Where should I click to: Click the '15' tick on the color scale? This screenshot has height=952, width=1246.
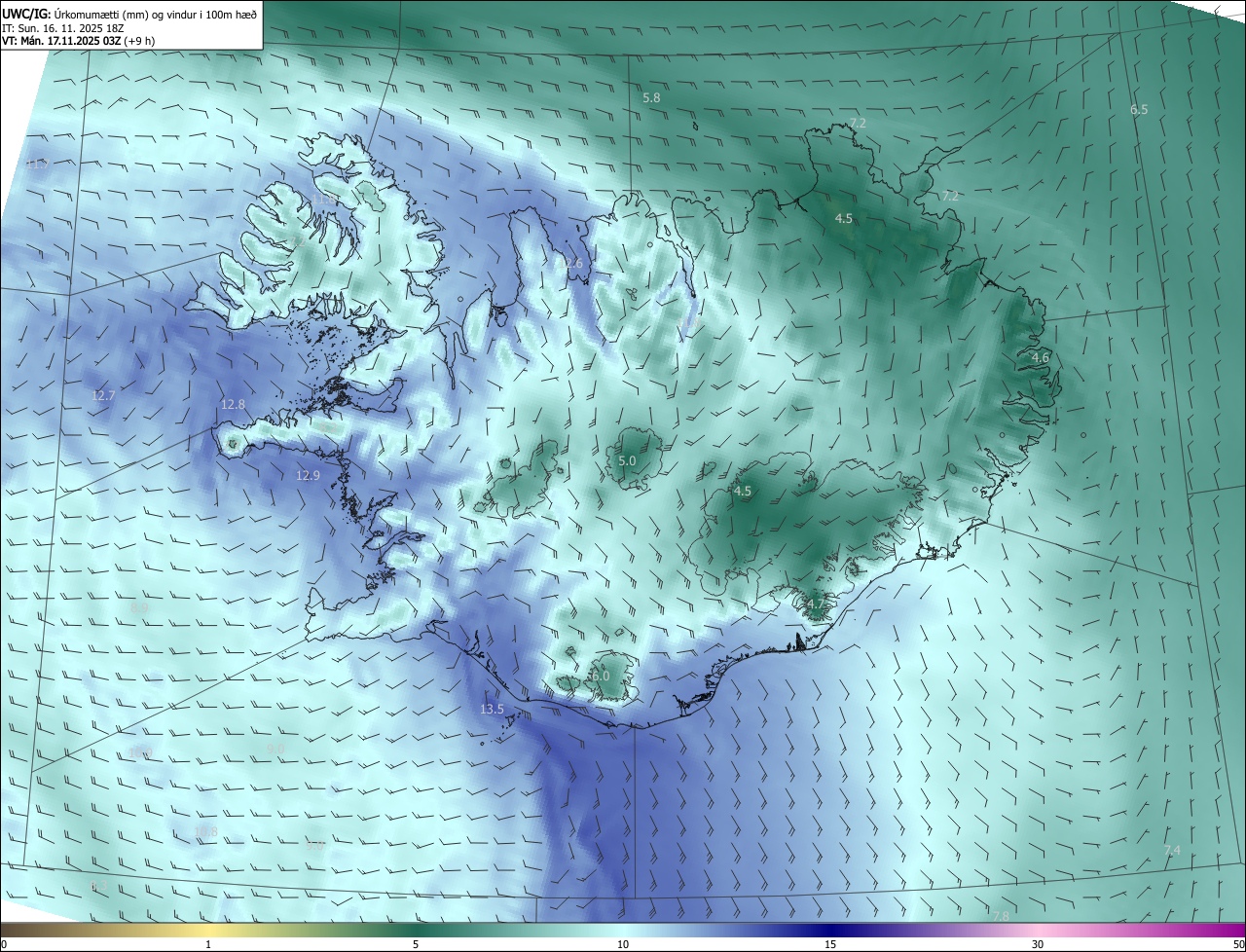[830, 944]
